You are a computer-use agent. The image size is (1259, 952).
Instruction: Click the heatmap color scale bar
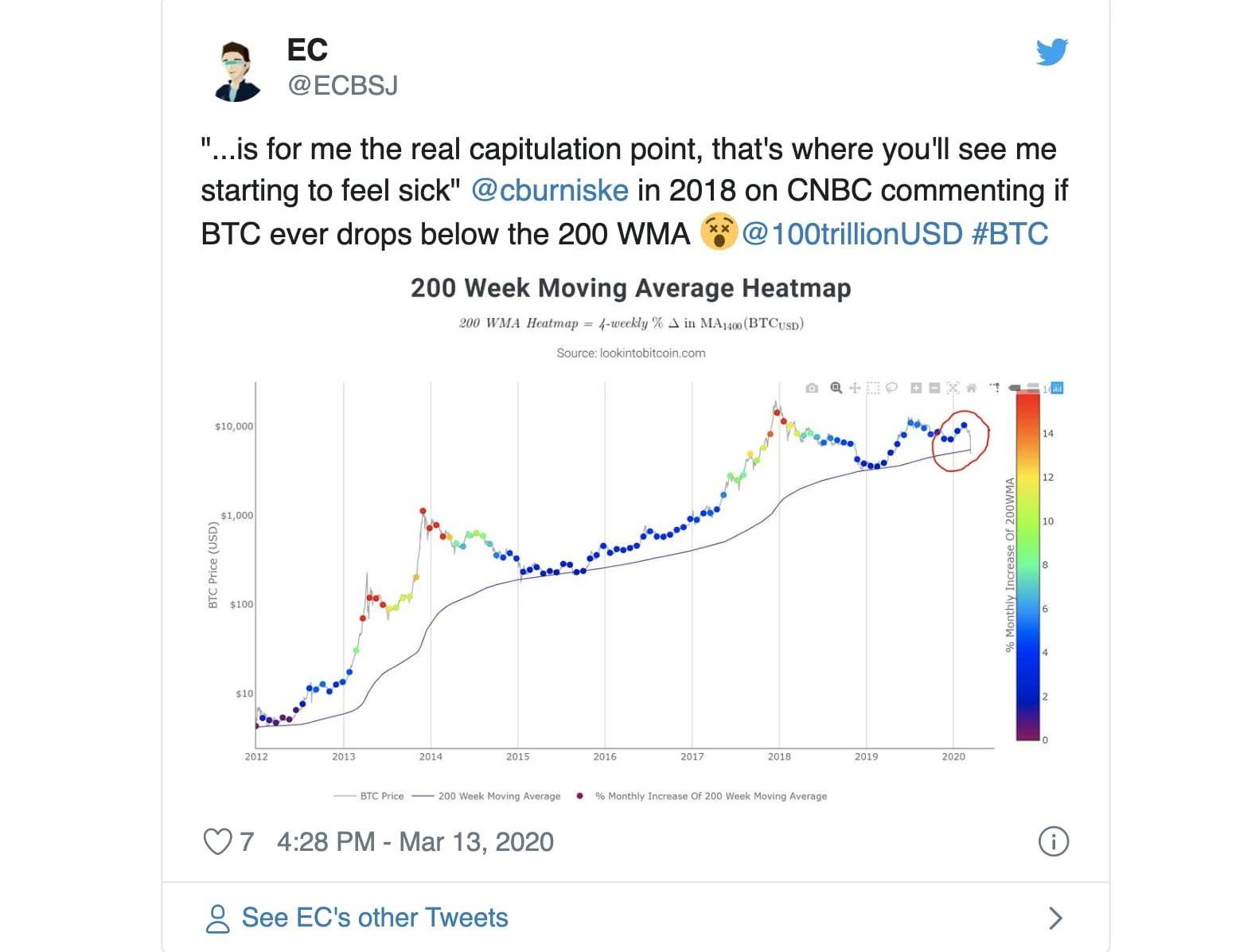(1027, 567)
